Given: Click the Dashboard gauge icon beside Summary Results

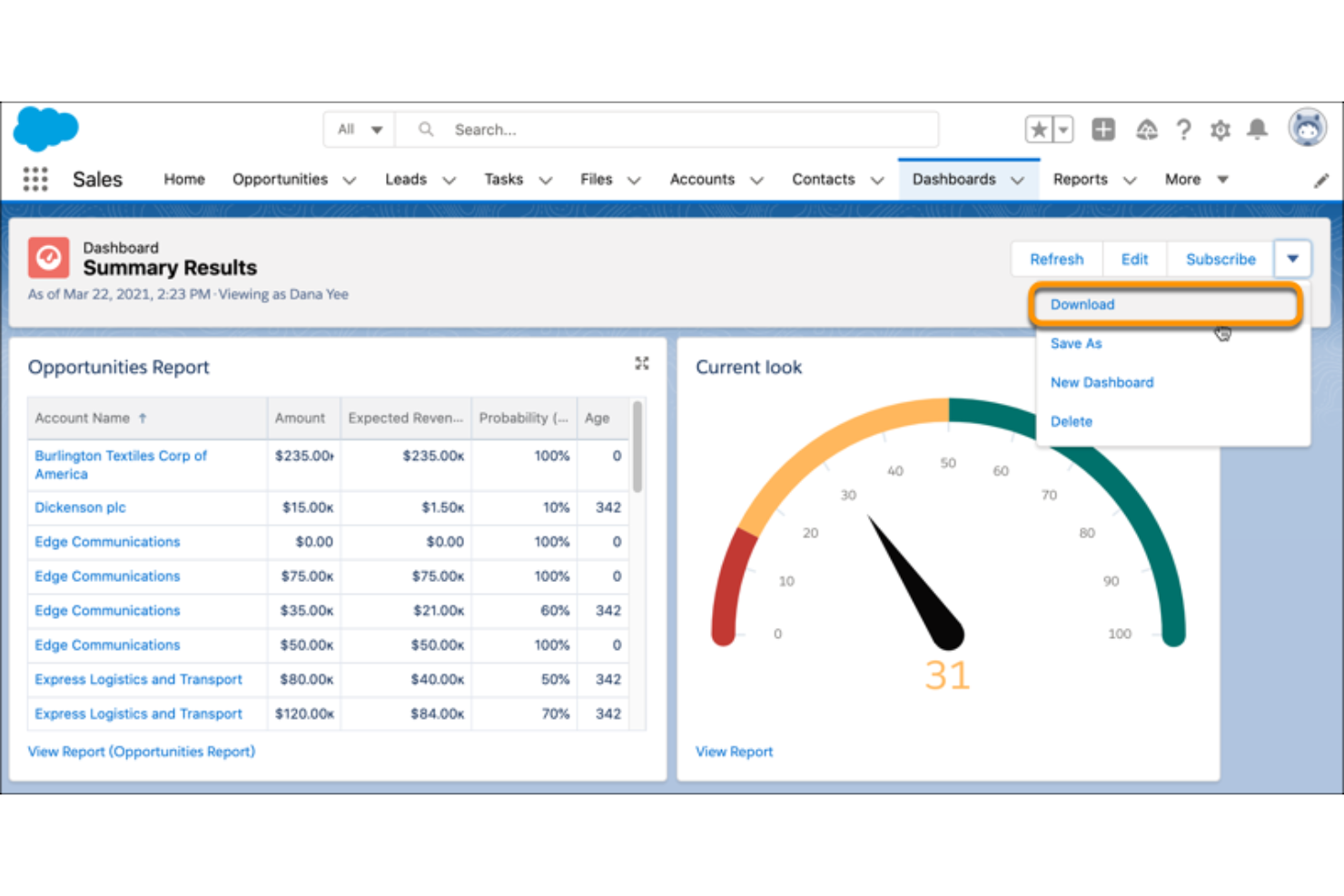Looking at the screenshot, I should [48, 258].
